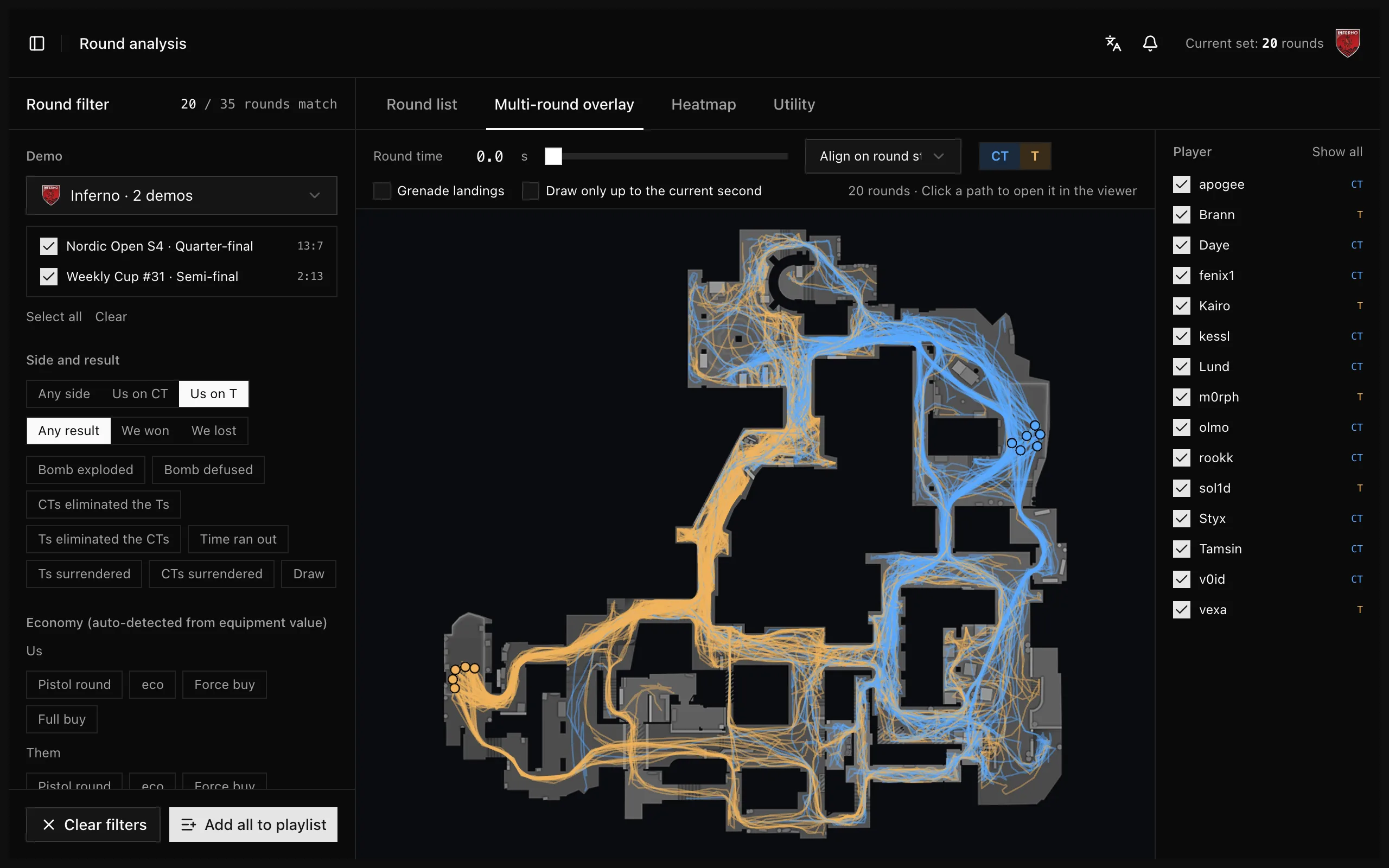
Task: Toggle T side paths button
Action: 1035,156
